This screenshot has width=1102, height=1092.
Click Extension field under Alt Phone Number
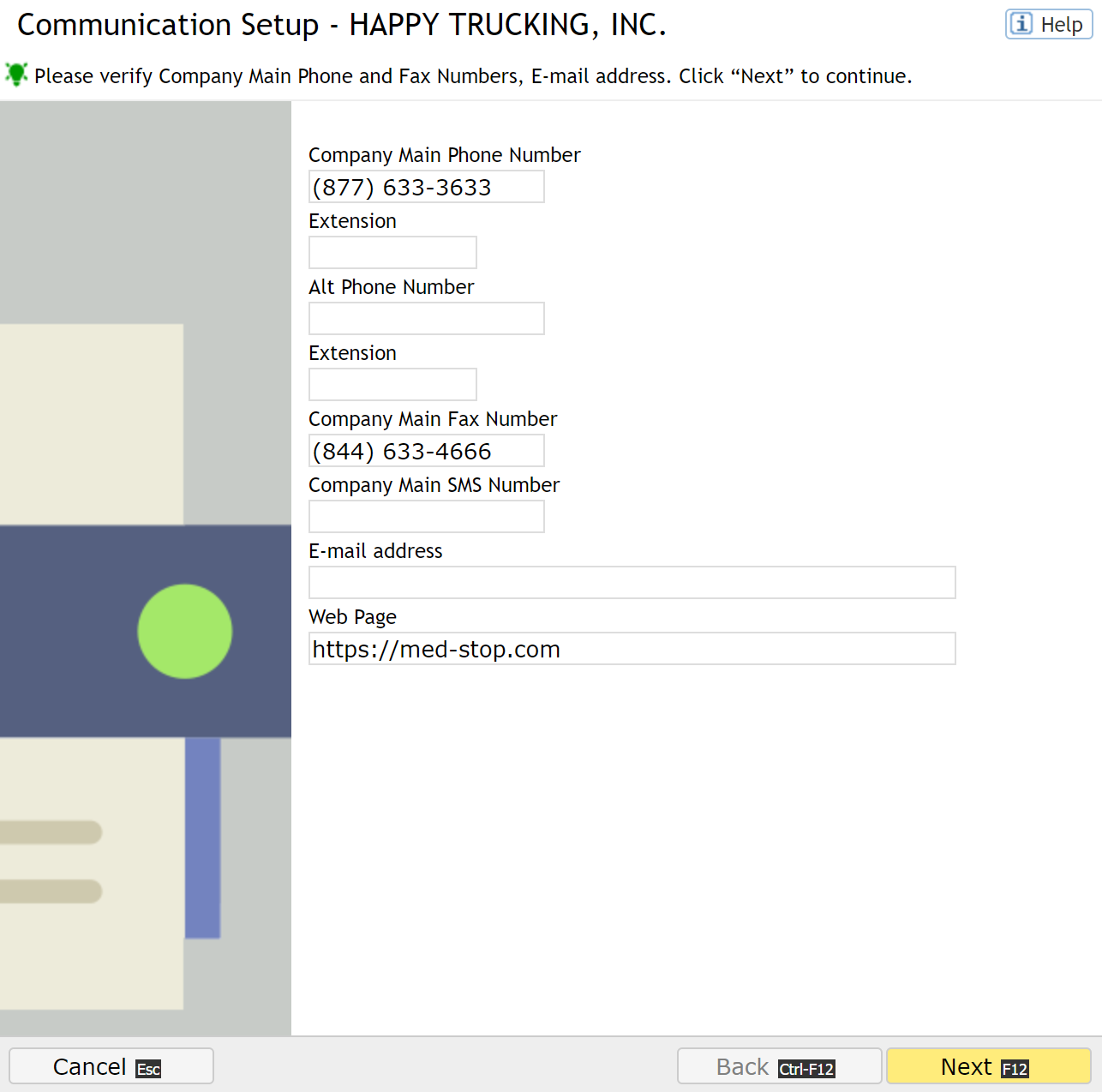392,385
